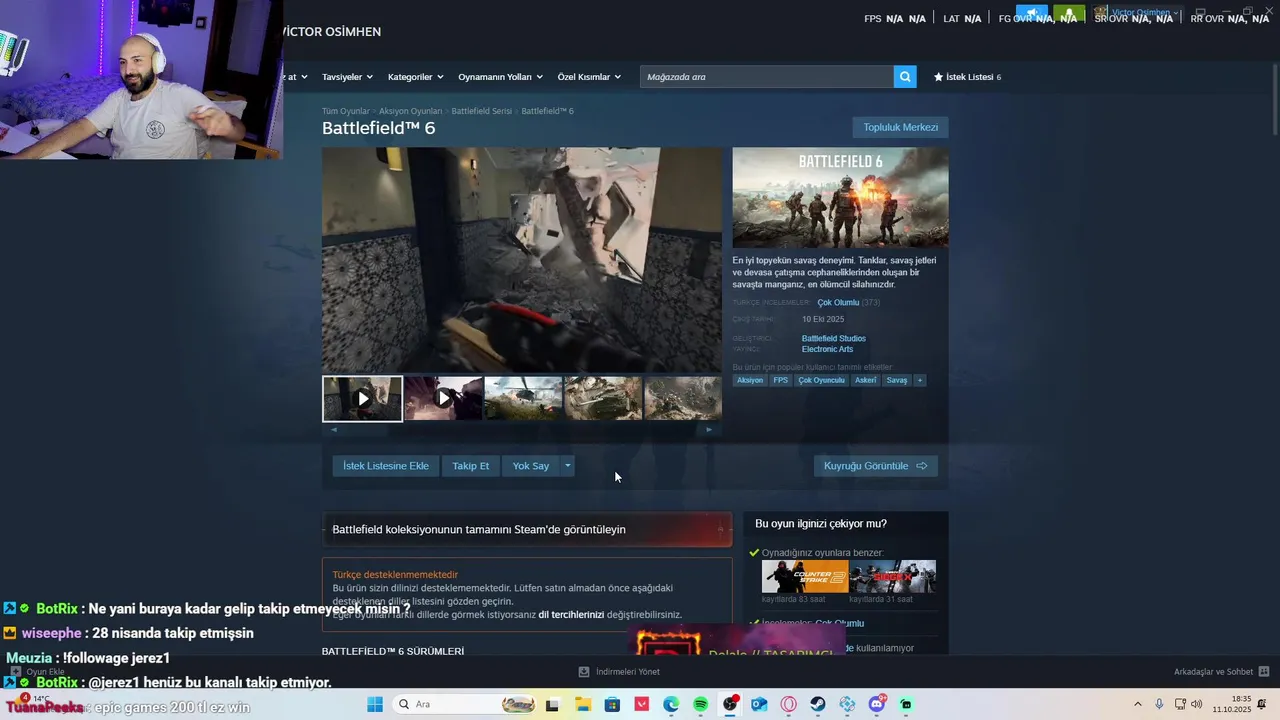Select the Aksiyon tag

coord(750,380)
